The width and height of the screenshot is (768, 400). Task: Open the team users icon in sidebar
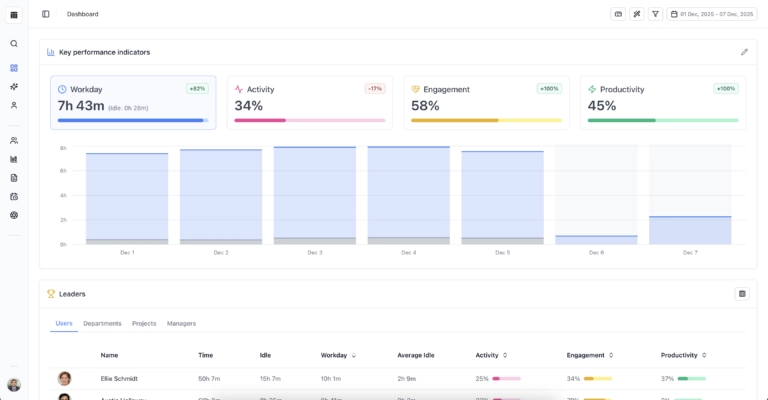14,141
